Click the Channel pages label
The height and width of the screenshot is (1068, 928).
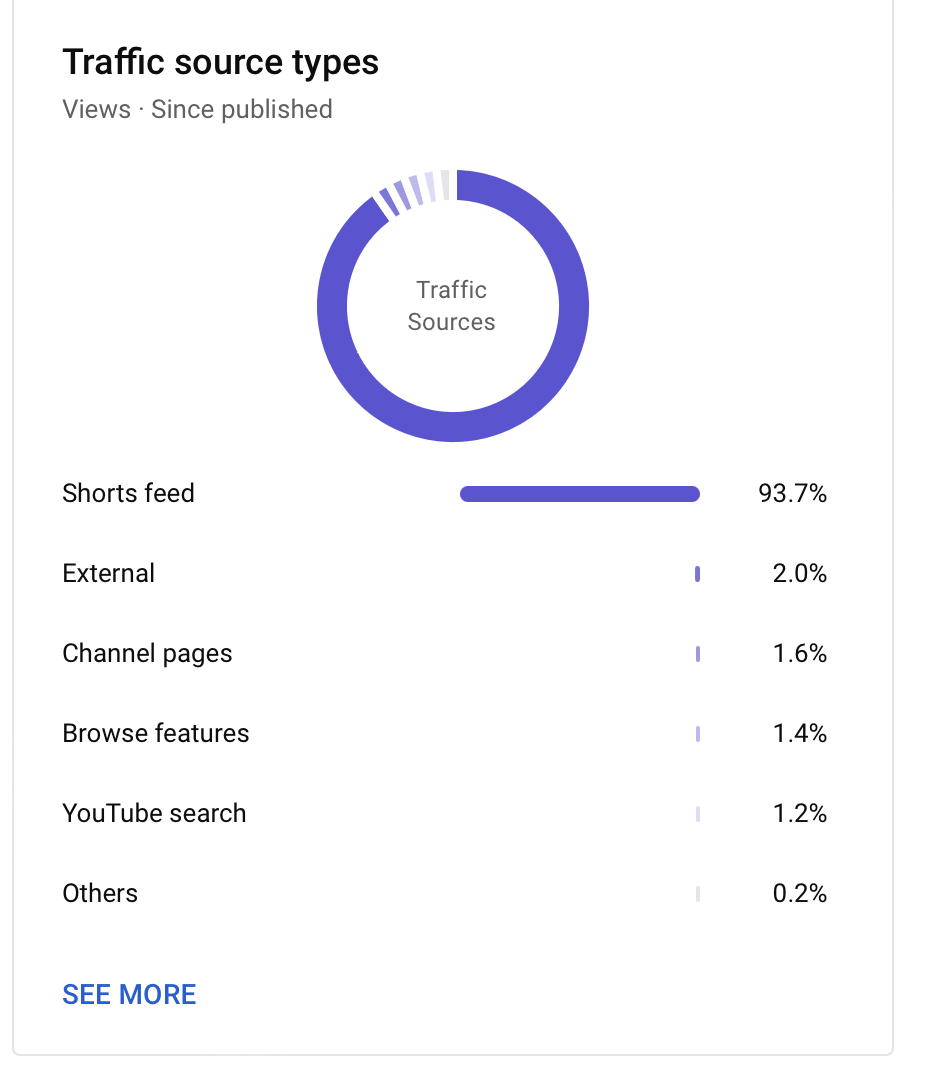(147, 653)
